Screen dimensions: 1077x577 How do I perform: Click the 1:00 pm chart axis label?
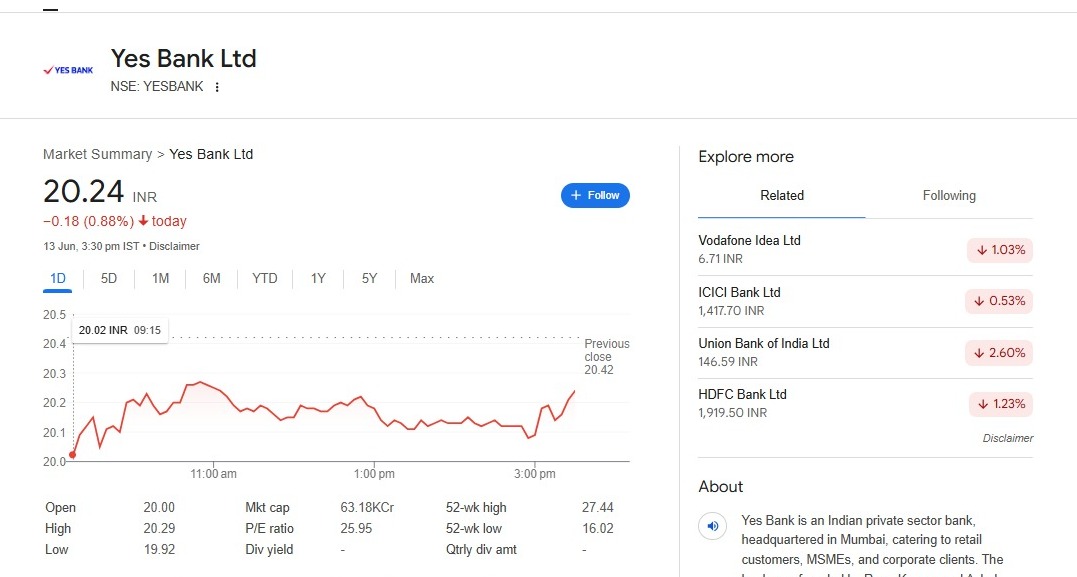pyautogui.click(x=374, y=474)
